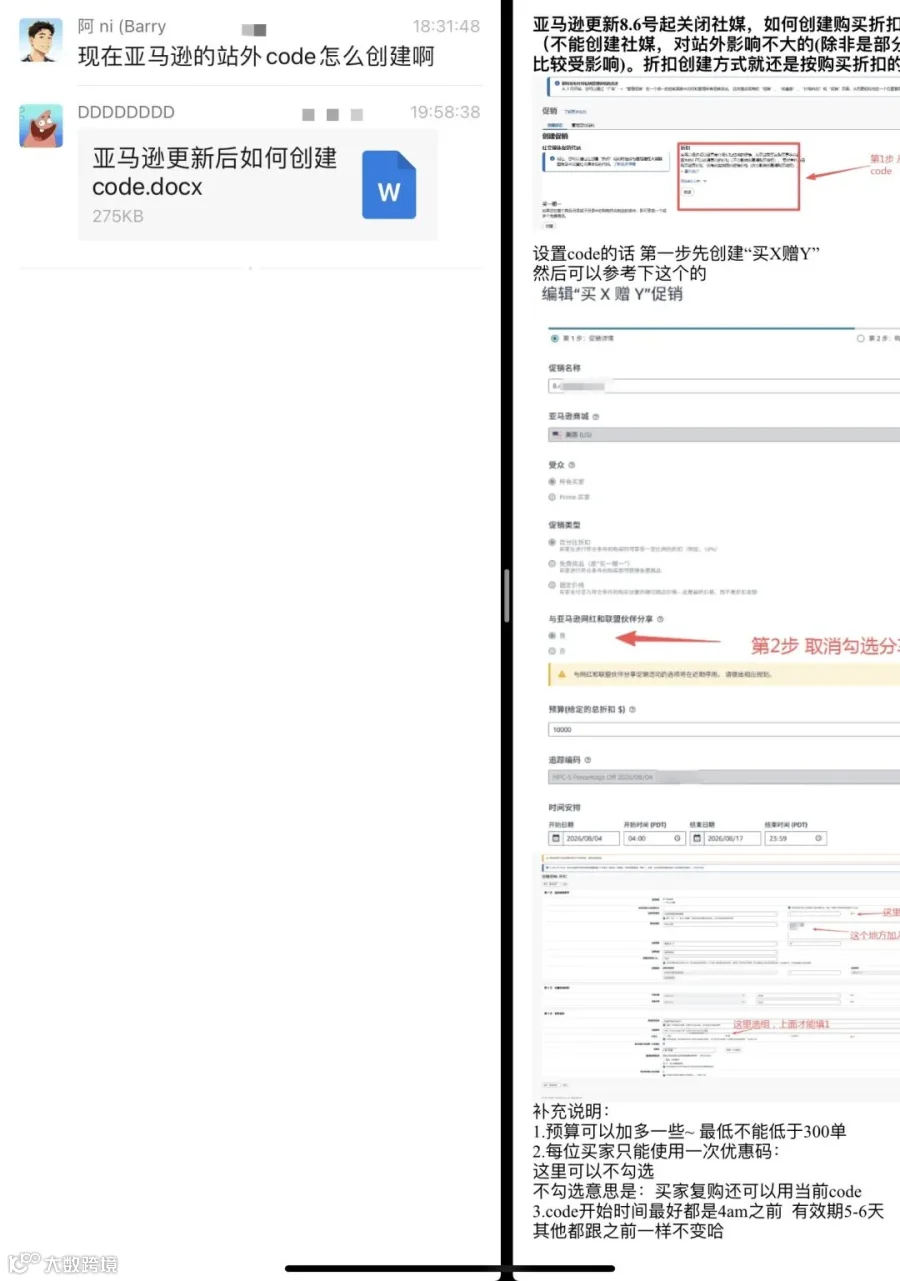The width and height of the screenshot is (900, 1281).
Task: Click the line 这里可以不勾选
Action: [594, 1171]
